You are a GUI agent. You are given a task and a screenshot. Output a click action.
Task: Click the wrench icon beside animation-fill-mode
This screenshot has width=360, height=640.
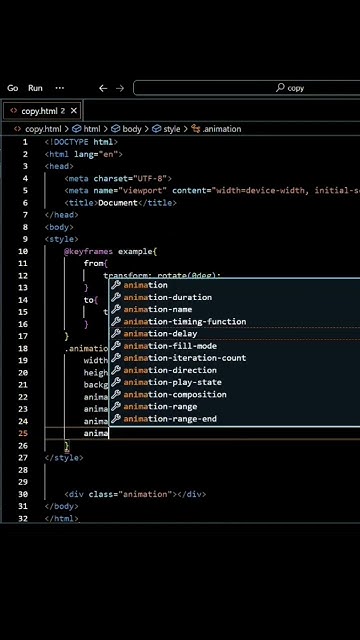tap(116, 346)
